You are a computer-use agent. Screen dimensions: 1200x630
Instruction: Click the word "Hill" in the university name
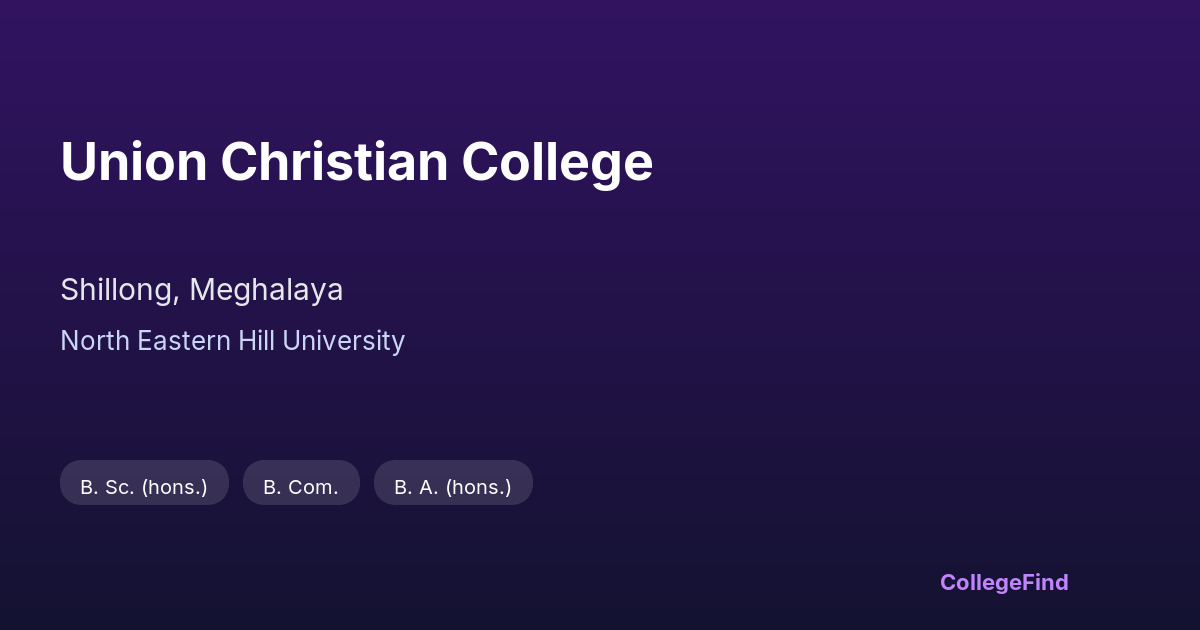pyautogui.click(x=256, y=341)
